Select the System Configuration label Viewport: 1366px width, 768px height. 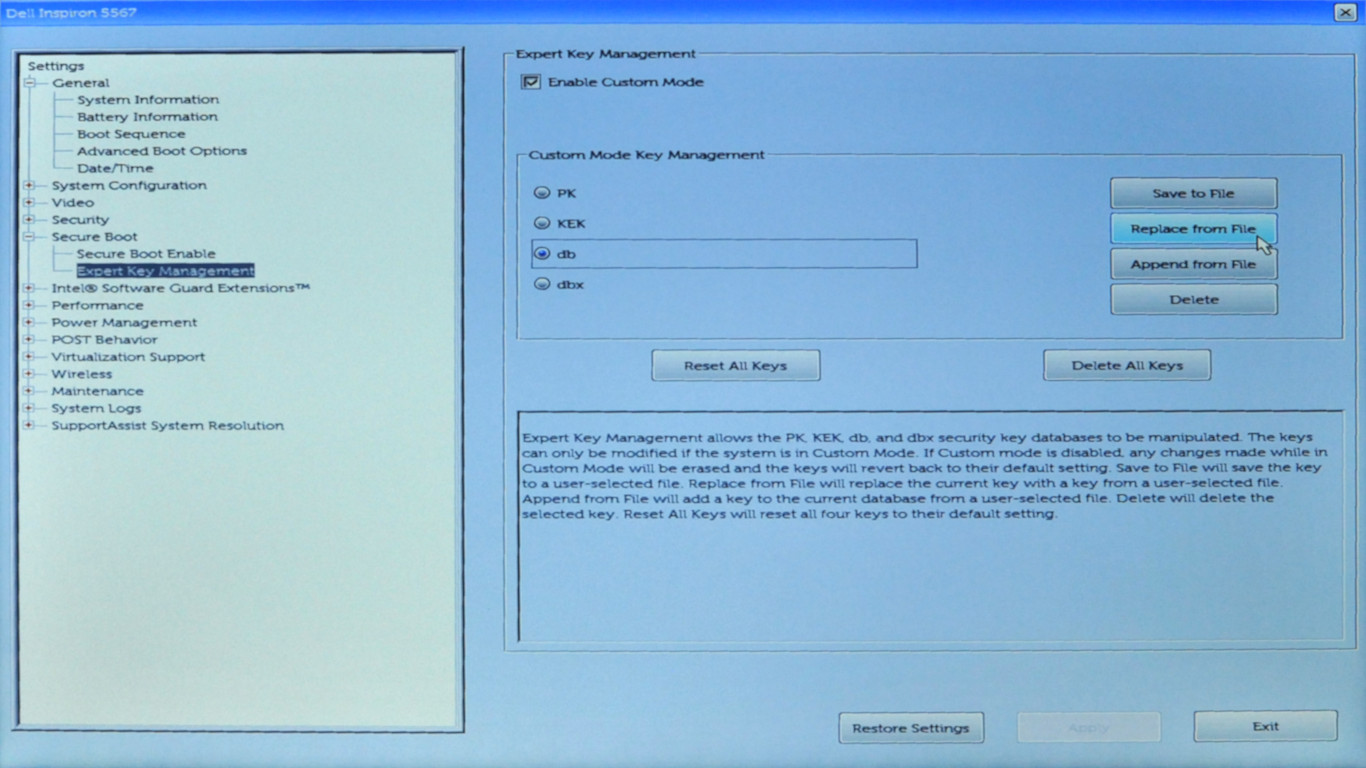(x=129, y=185)
